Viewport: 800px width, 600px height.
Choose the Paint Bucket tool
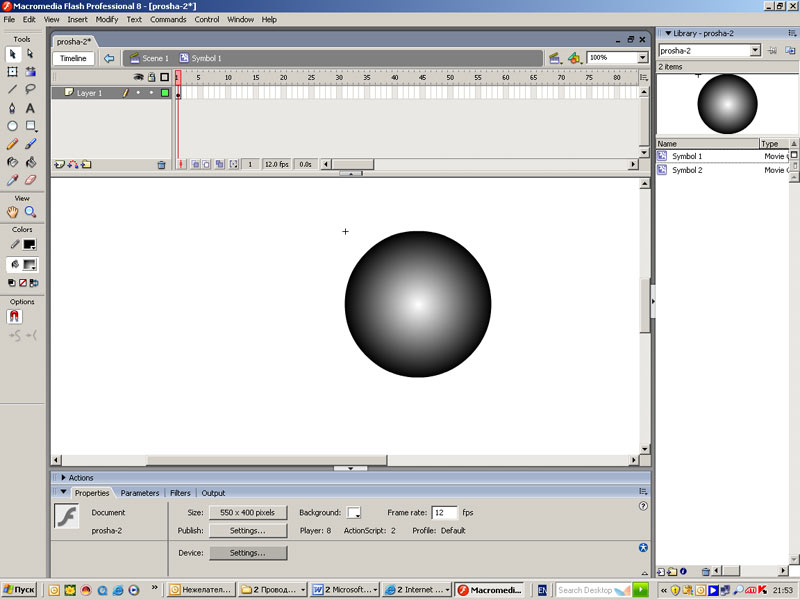30,162
